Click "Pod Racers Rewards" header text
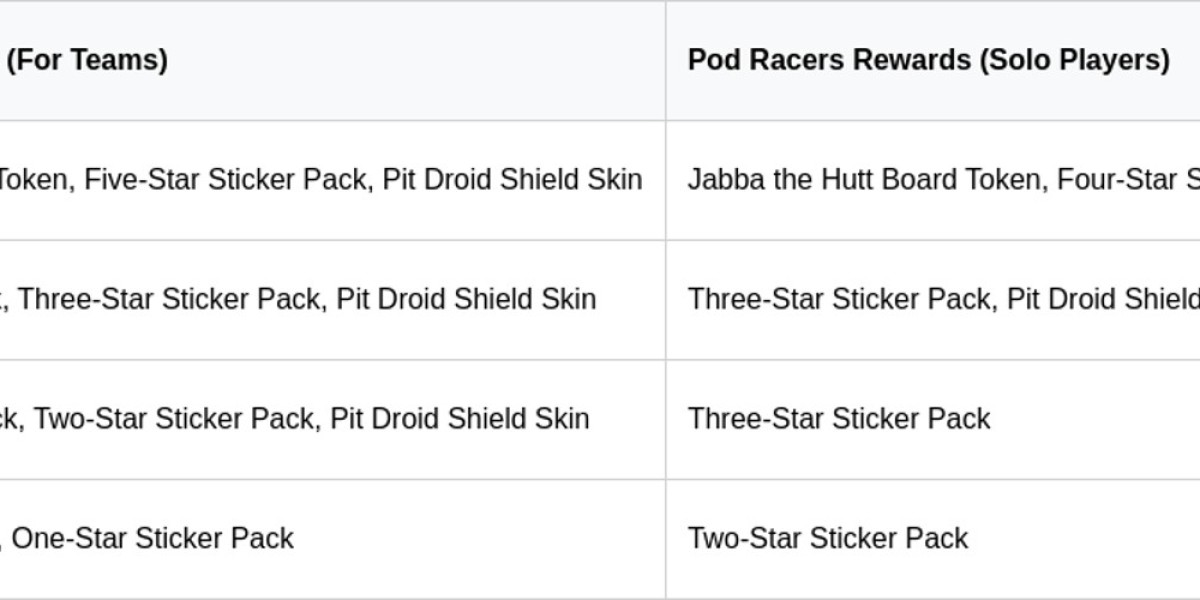This screenshot has height=600, width=1200. (x=829, y=60)
